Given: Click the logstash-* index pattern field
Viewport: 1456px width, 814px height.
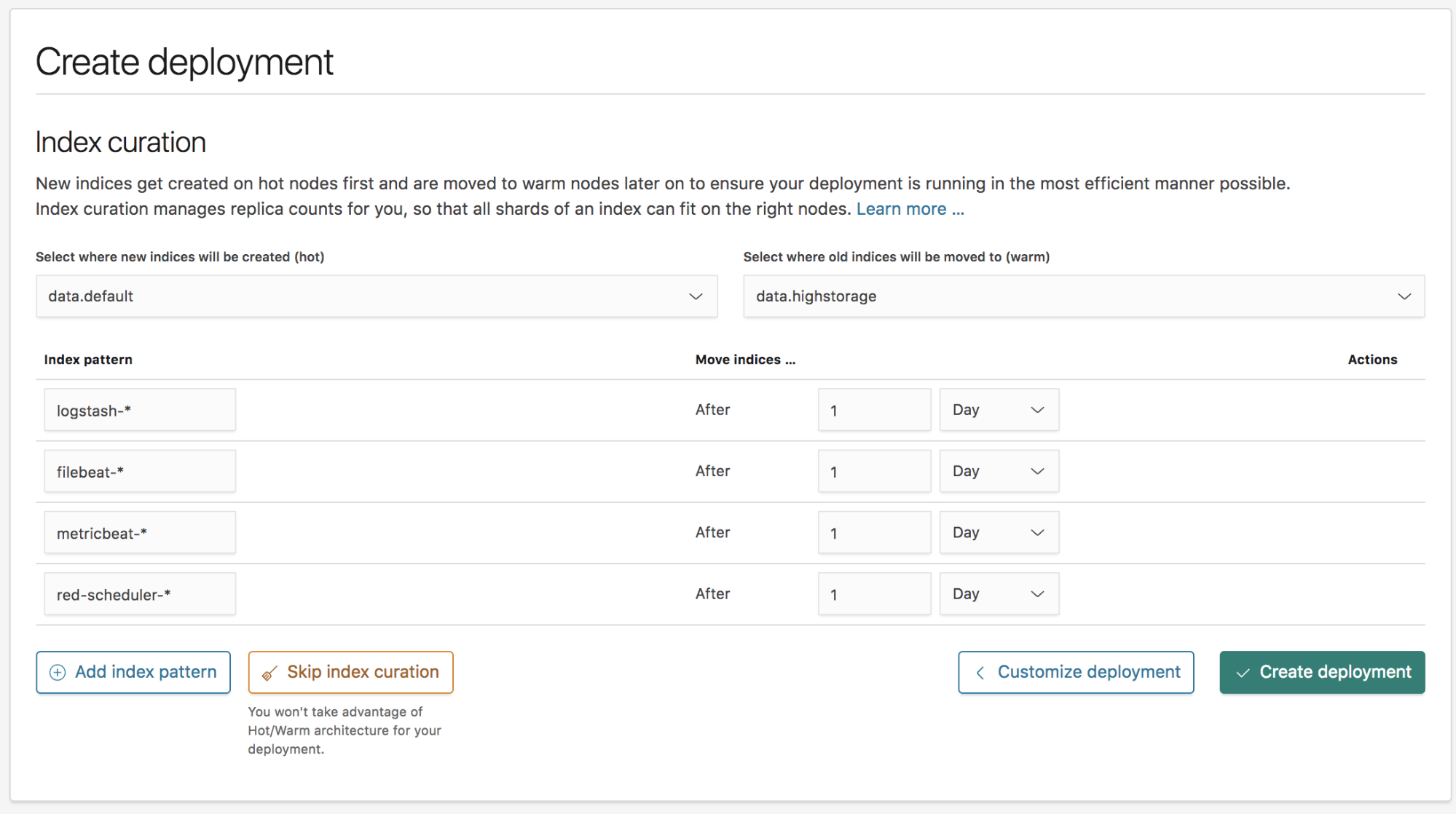Looking at the screenshot, I should click(x=140, y=410).
